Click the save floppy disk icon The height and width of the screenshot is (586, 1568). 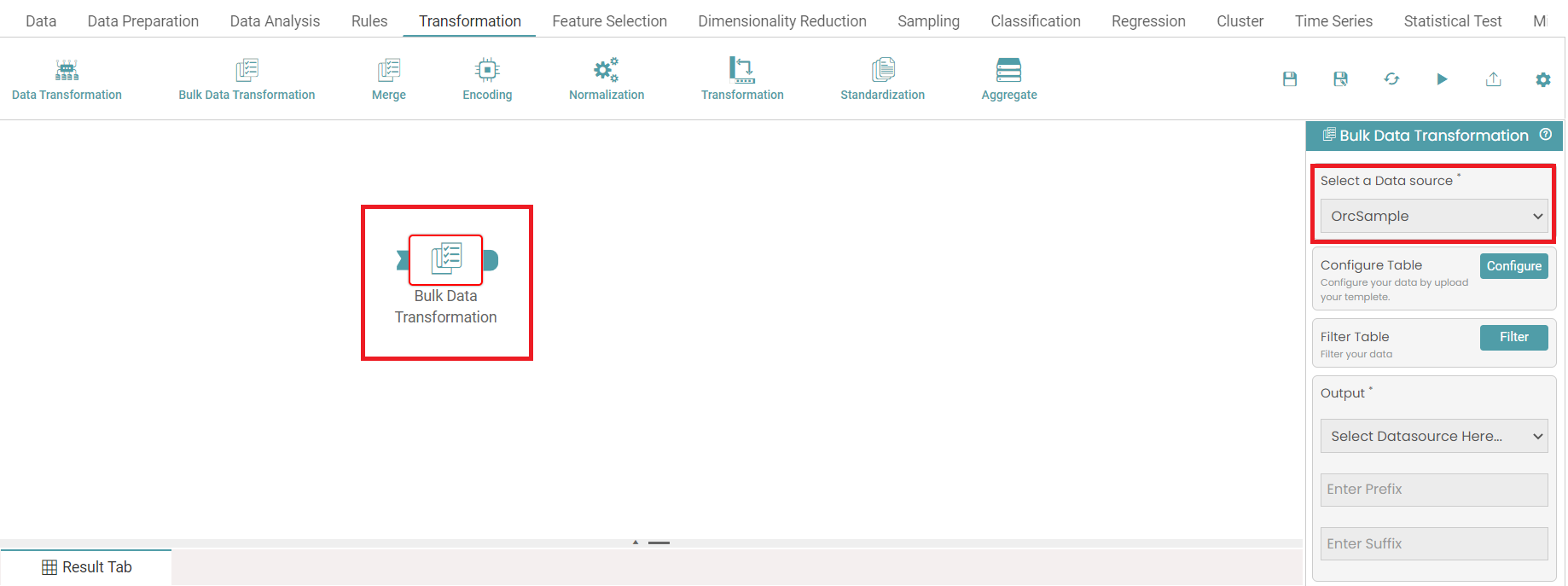point(1290,79)
